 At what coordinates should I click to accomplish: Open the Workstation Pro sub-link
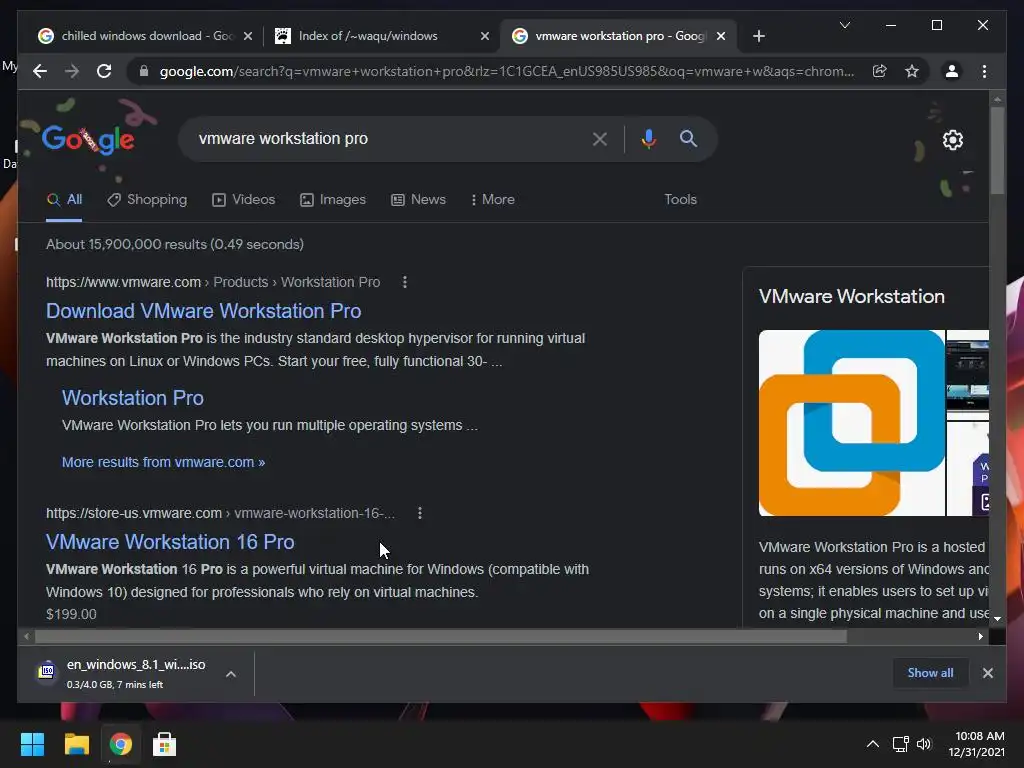pyautogui.click(x=133, y=398)
